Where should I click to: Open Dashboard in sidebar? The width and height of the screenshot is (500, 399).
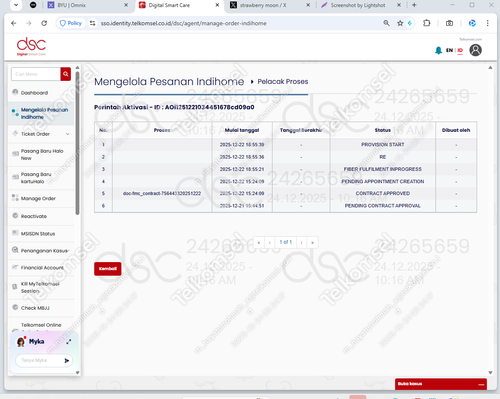point(34,93)
